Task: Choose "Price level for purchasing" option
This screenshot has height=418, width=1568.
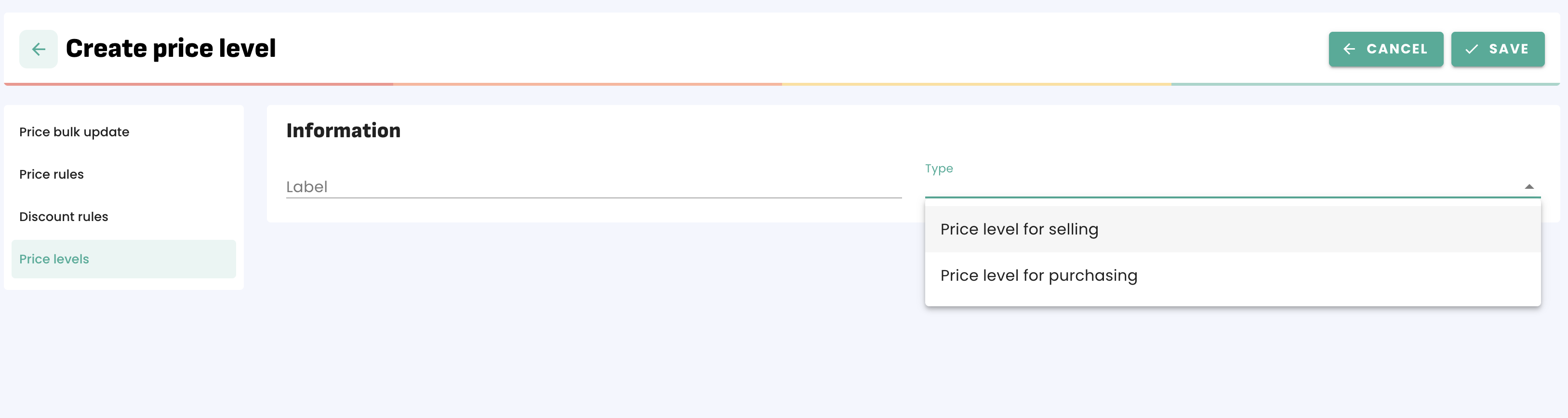Action: click(x=1038, y=275)
